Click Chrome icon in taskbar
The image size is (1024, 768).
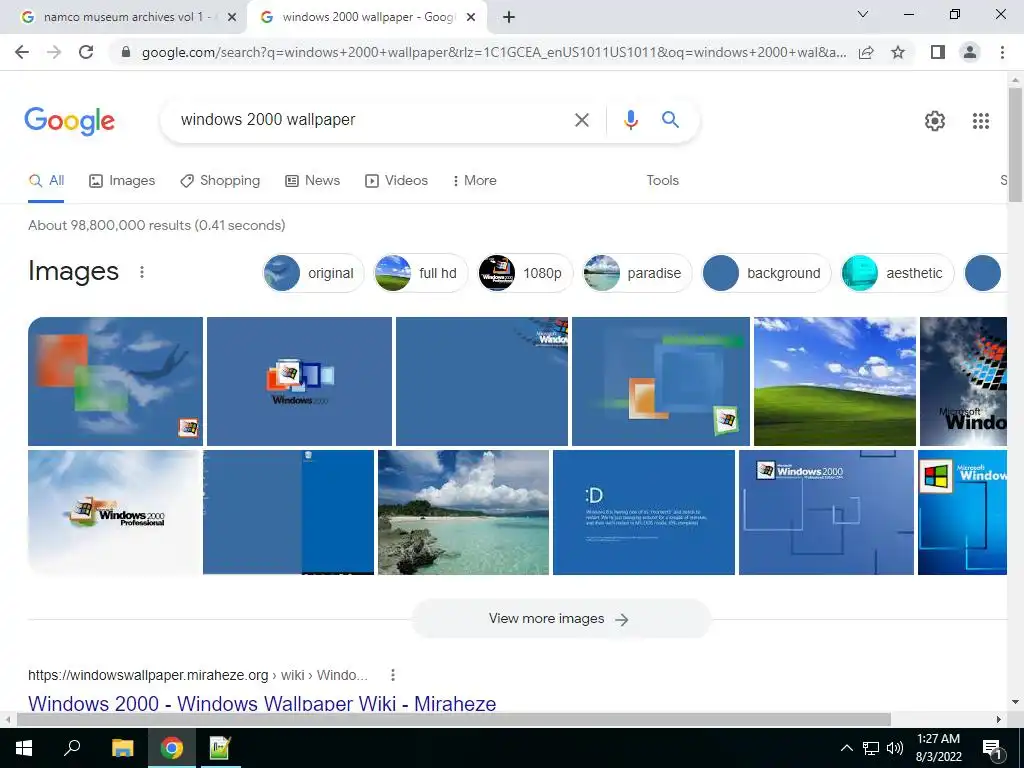coord(172,748)
